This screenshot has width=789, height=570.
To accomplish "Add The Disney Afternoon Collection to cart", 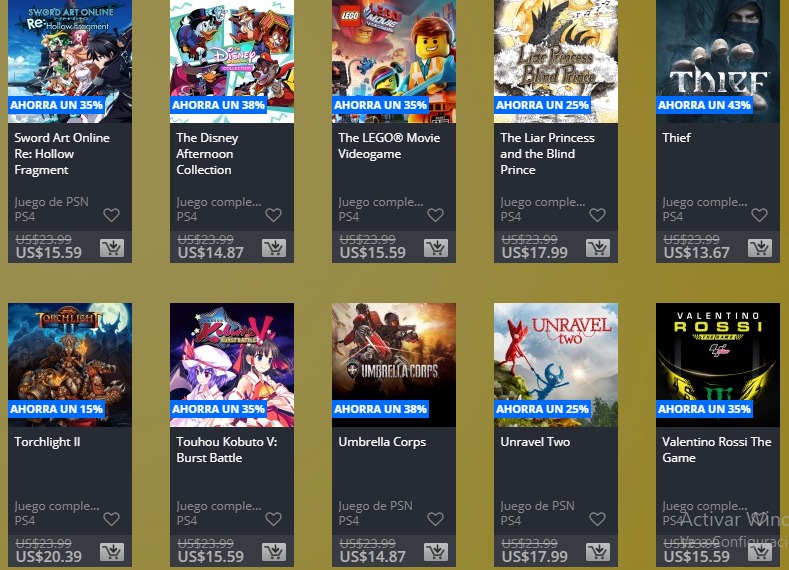I will click(274, 248).
